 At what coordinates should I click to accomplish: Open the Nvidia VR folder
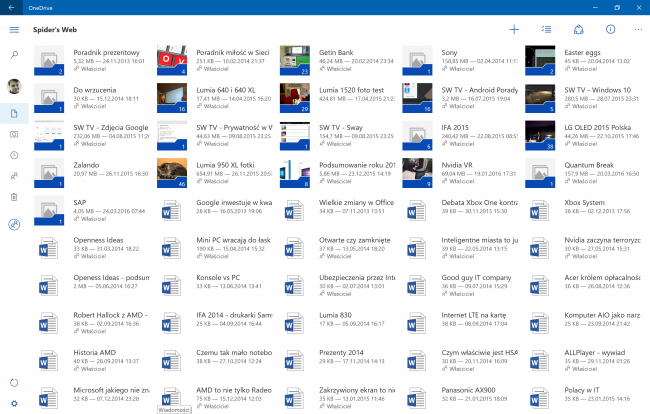coord(460,173)
